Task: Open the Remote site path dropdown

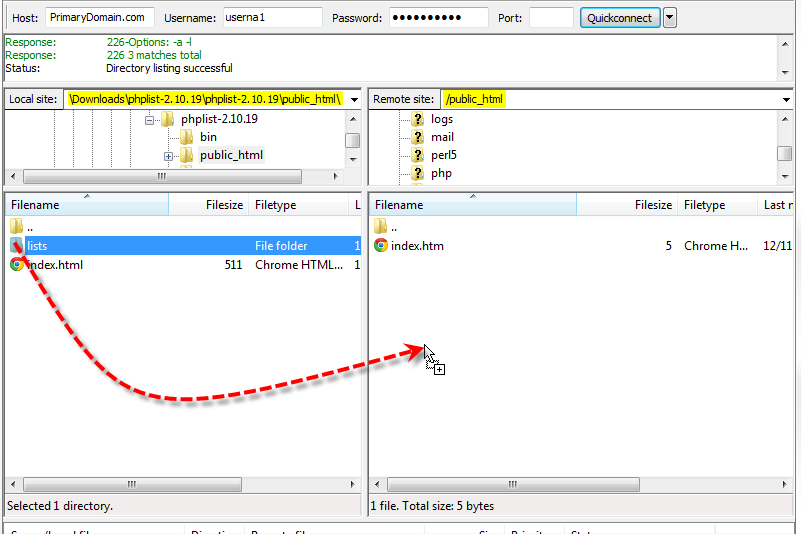Action: point(786,100)
